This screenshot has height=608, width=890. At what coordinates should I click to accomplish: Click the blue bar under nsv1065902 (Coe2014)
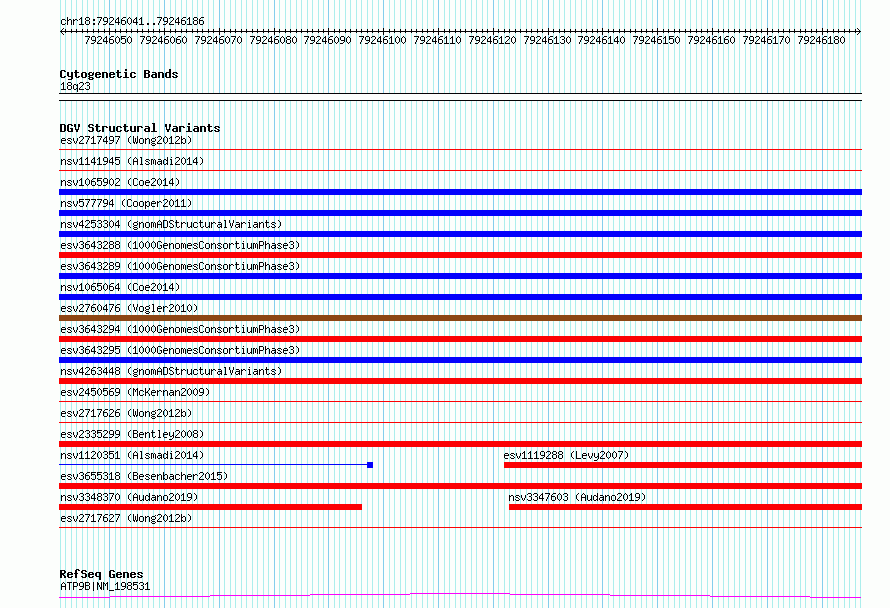pyautogui.click(x=460, y=192)
